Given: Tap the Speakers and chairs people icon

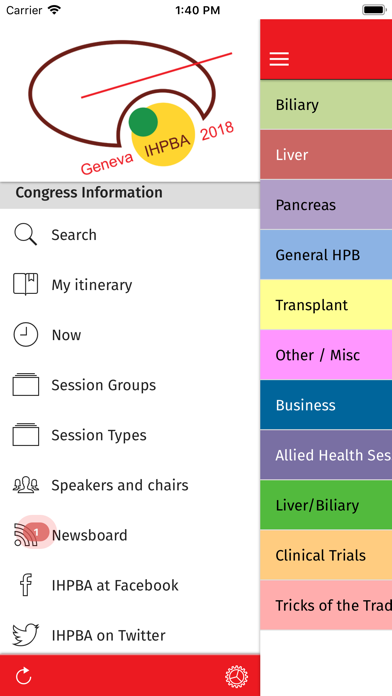Looking at the screenshot, I should (25, 485).
